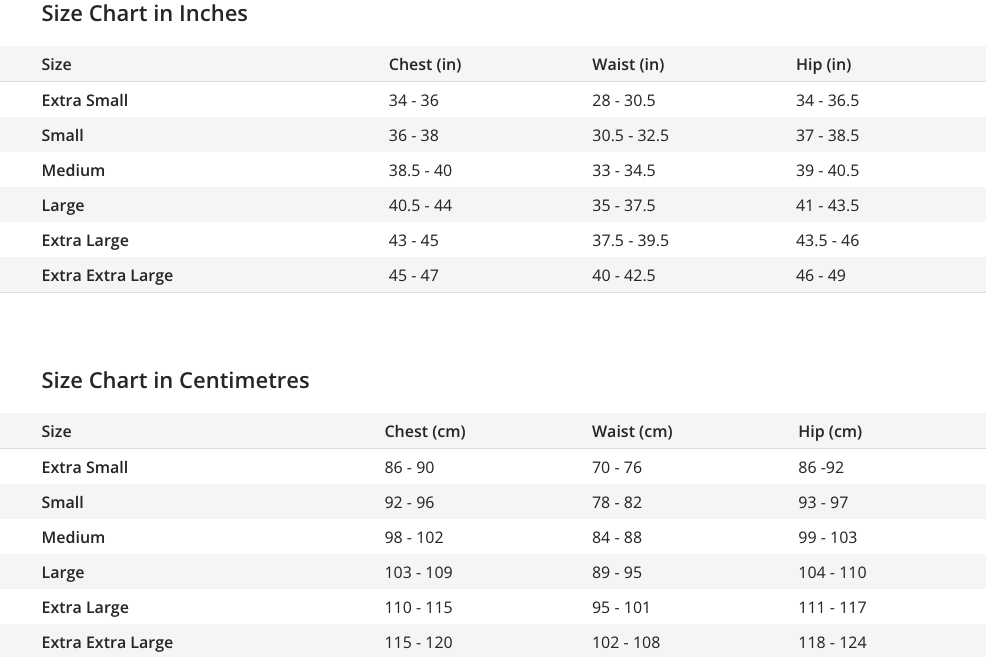Select the chest value 86 - 90 cm
Viewport: 986px width, 657px height.
coord(409,467)
